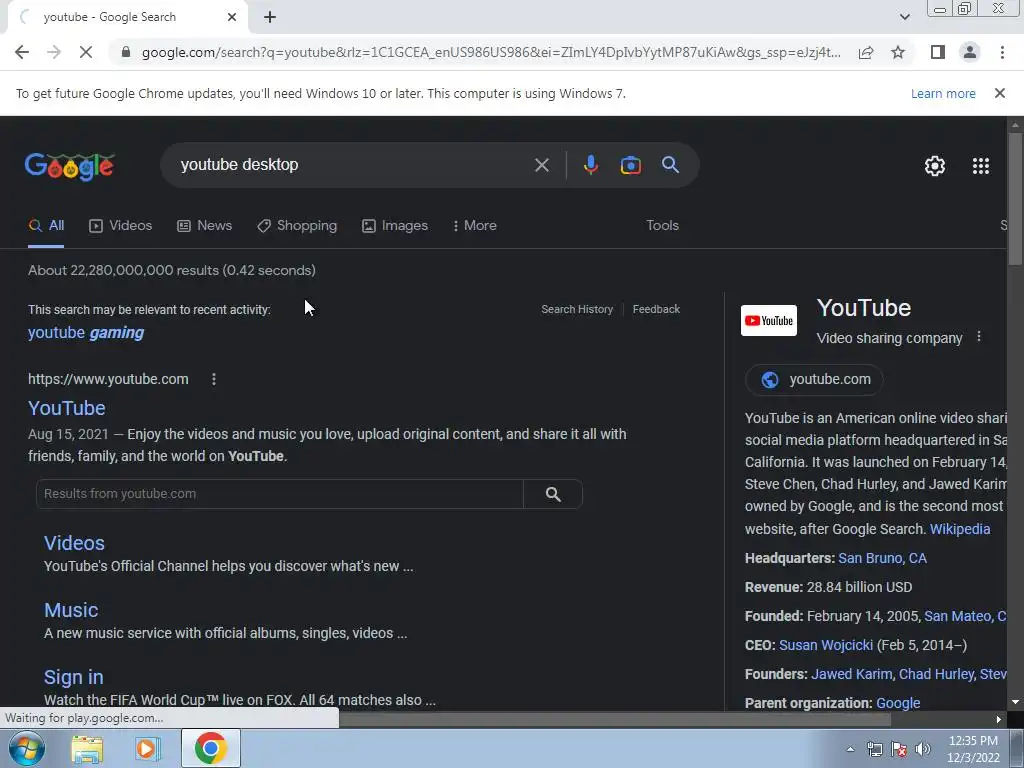
Task: Clear the search box text
Action: 541,165
